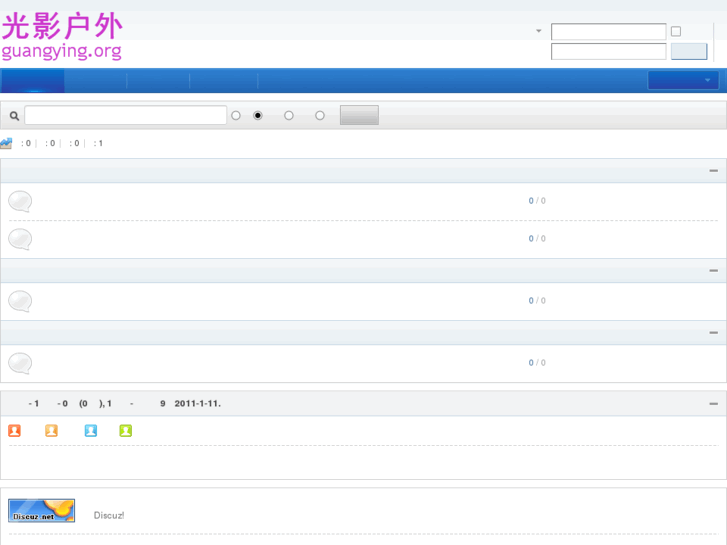Select the already filled search radio button

coord(258,115)
